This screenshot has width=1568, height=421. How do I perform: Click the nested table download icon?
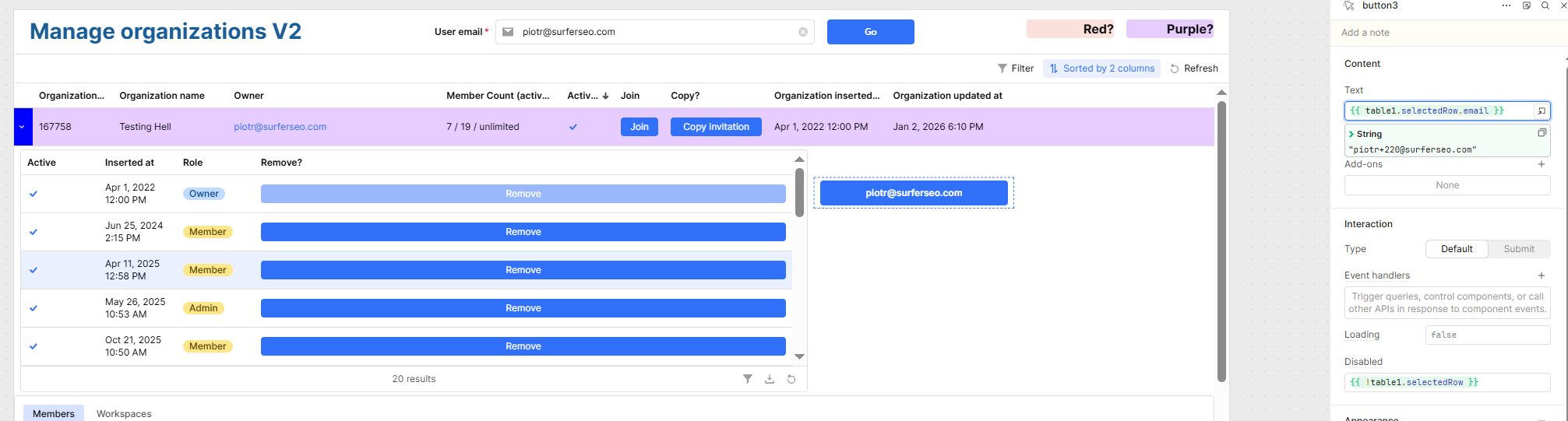pos(770,379)
